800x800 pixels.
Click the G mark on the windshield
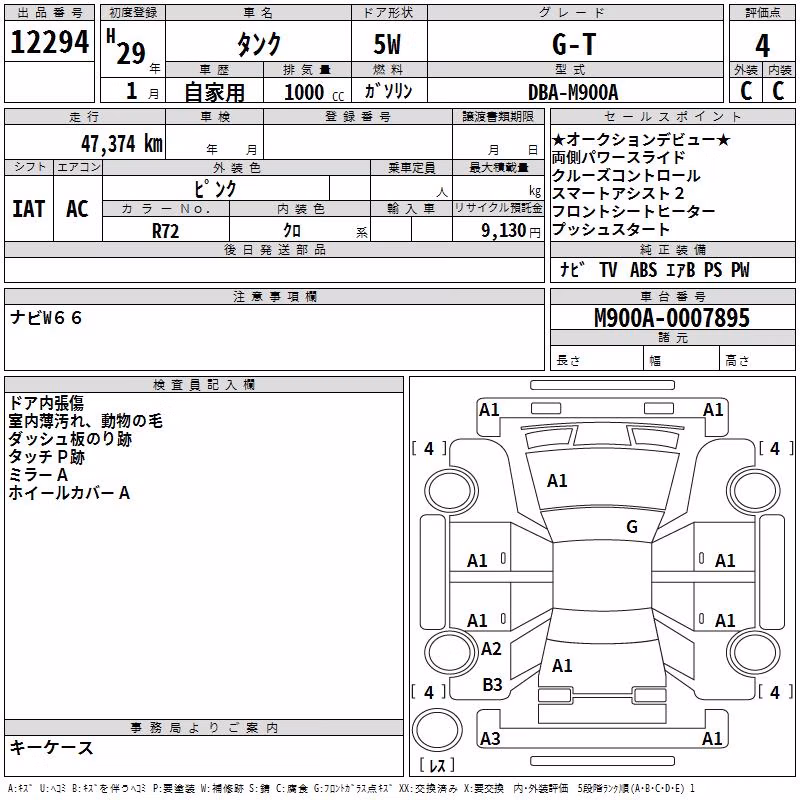632,526
